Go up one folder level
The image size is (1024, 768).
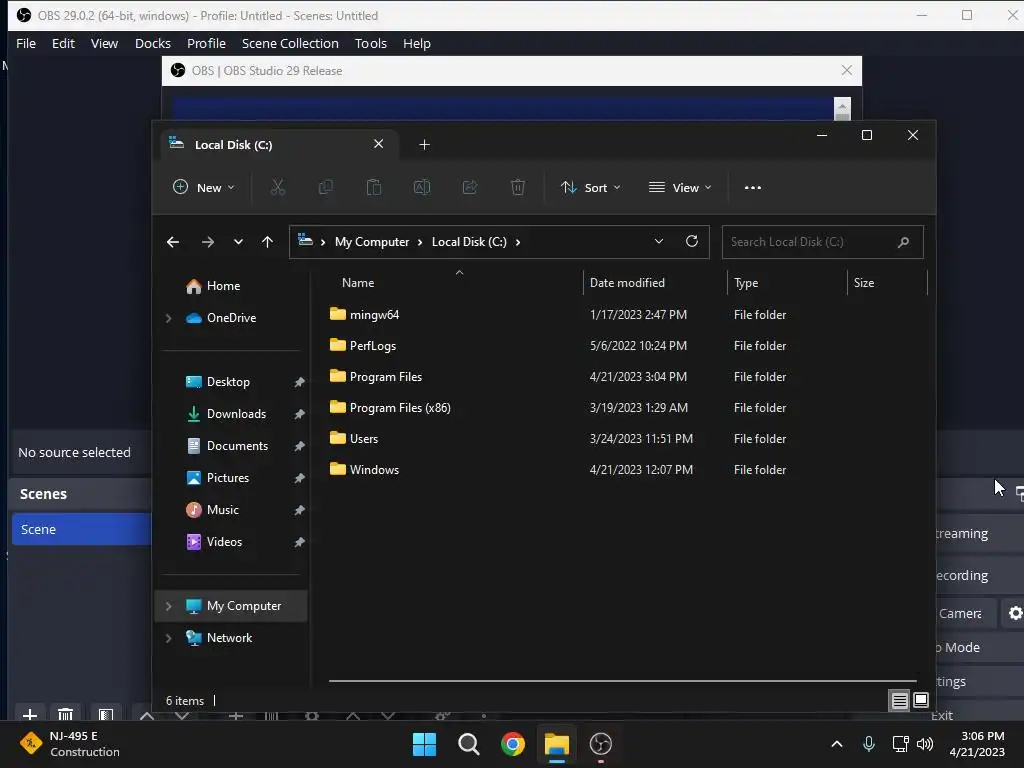point(267,242)
